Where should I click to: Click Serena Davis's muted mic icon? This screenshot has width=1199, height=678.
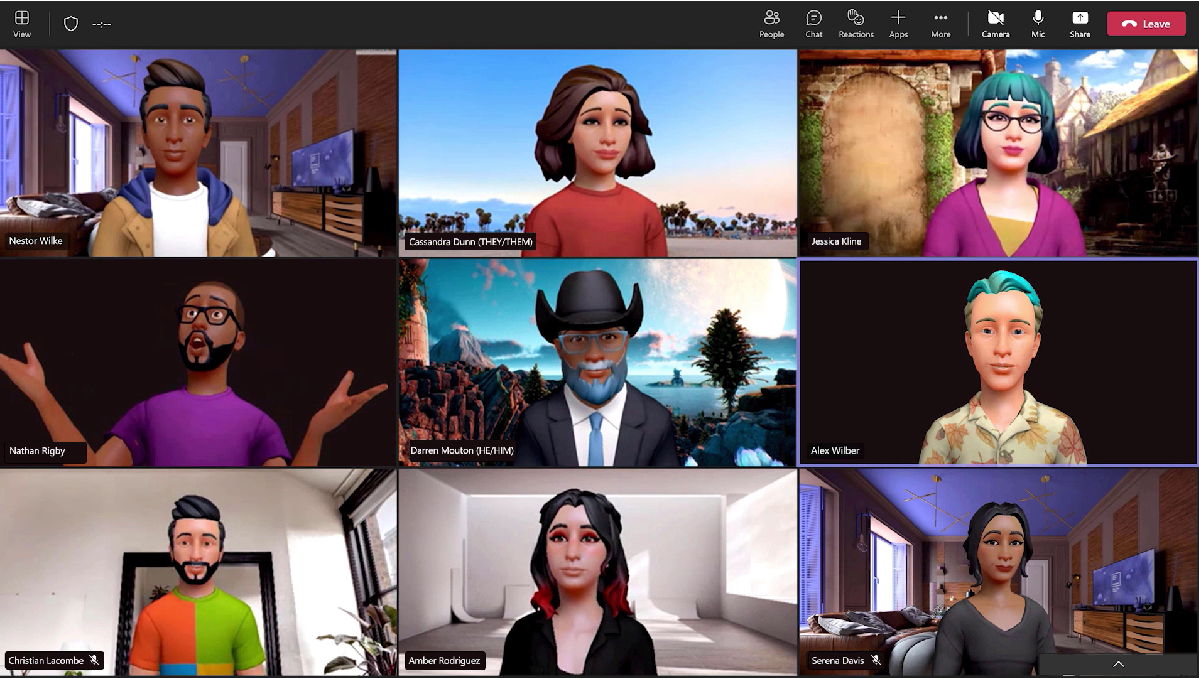click(876, 660)
